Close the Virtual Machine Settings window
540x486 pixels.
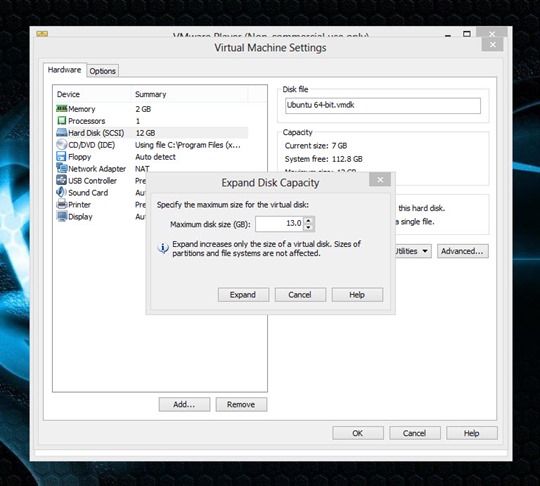(x=492, y=45)
